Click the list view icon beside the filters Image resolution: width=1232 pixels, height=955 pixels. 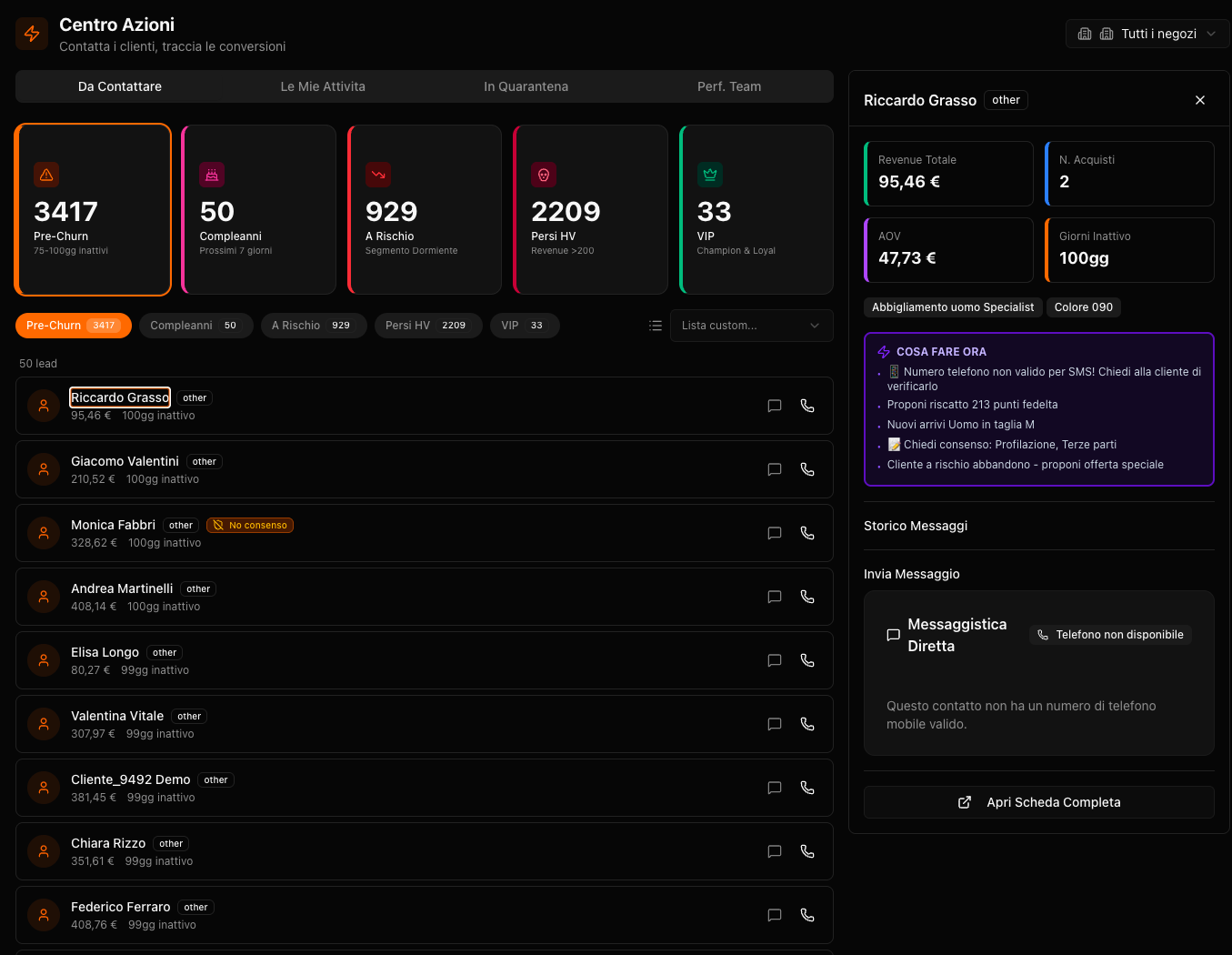(x=656, y=325)
